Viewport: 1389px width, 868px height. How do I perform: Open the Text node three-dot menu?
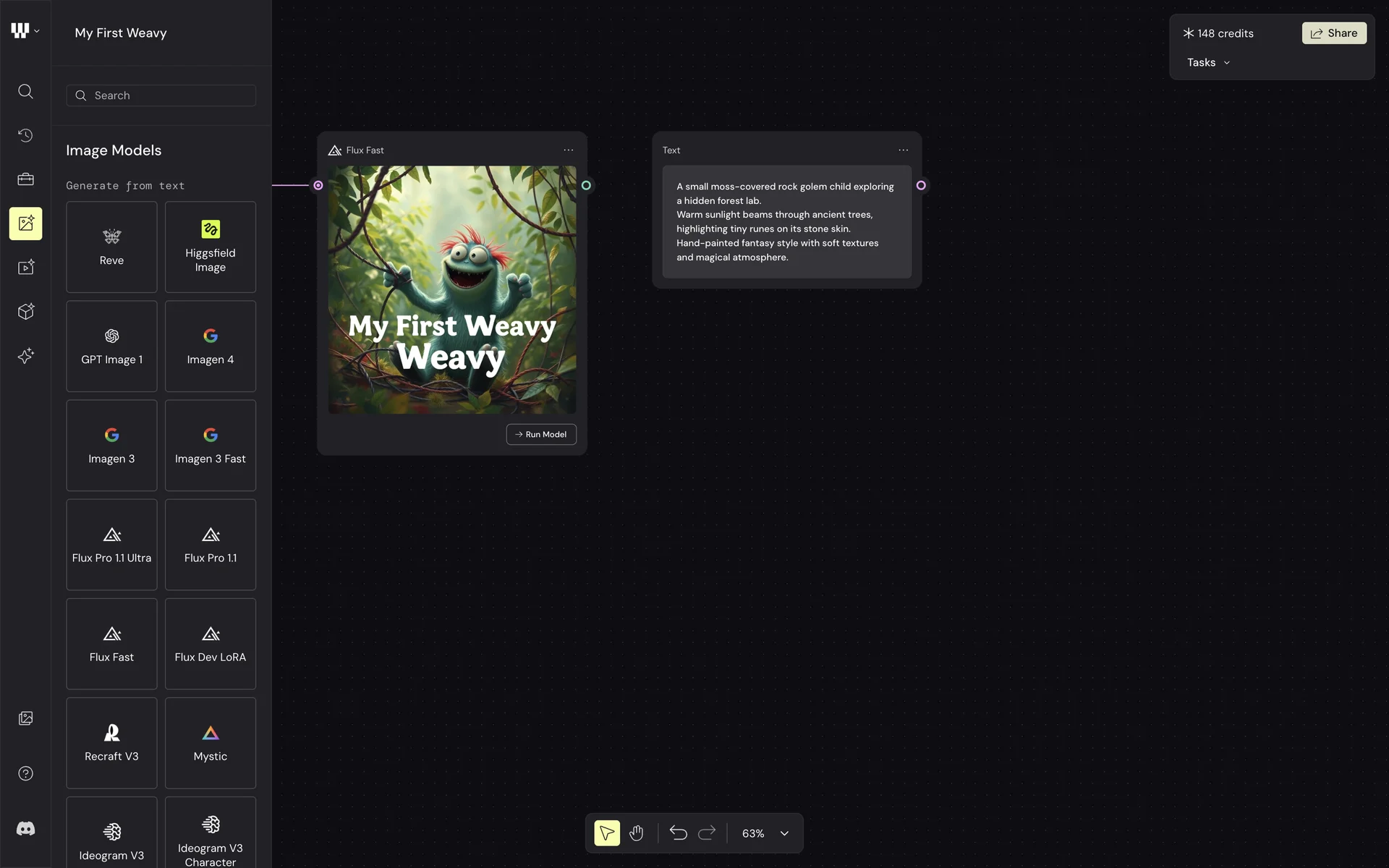[903, 150]
